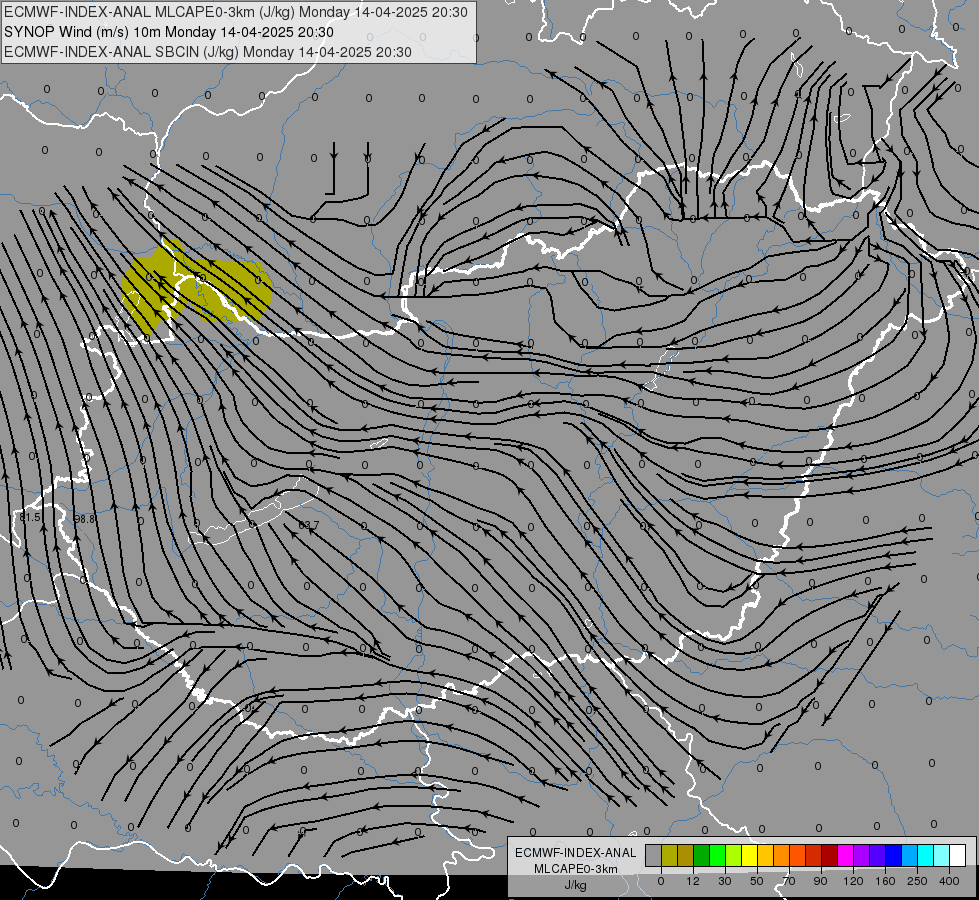Click the 'MLCAPE0-3km' label in the legend
Viewport: 979px width, 900px height.
point(575,869)
